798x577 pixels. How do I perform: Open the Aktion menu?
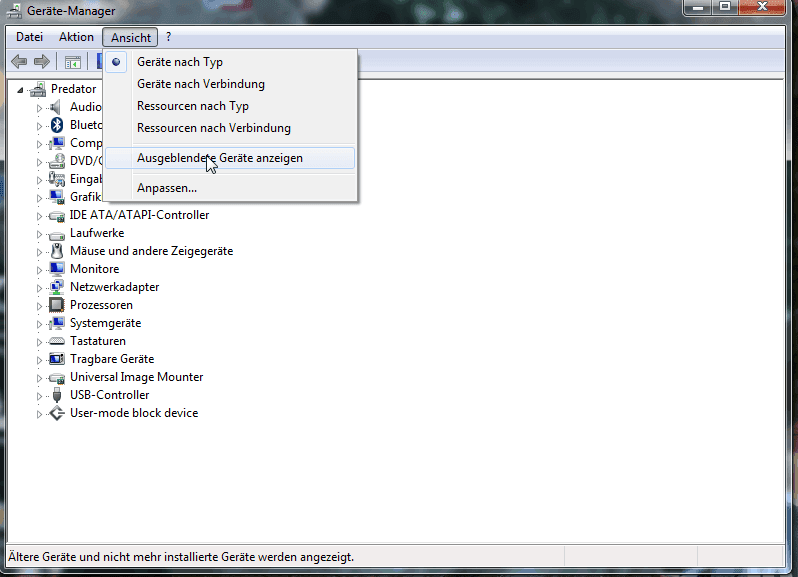pyautogui.click(x=76, y=37)
